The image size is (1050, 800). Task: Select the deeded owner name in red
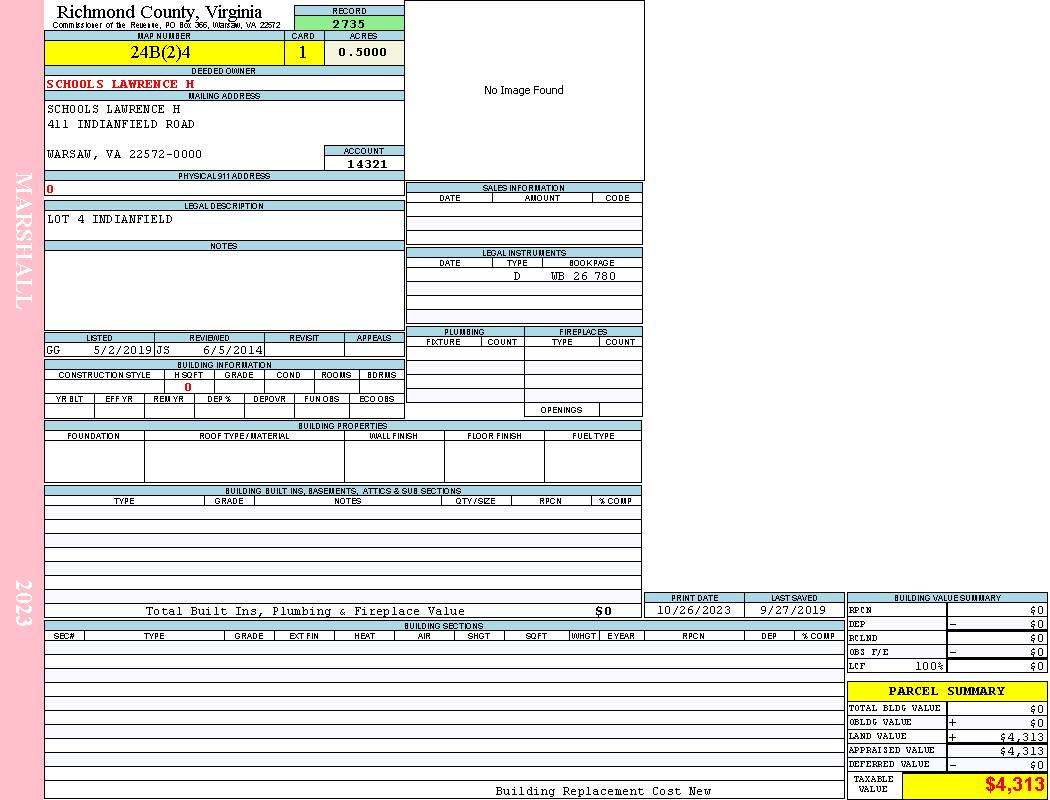pos(120,84)
